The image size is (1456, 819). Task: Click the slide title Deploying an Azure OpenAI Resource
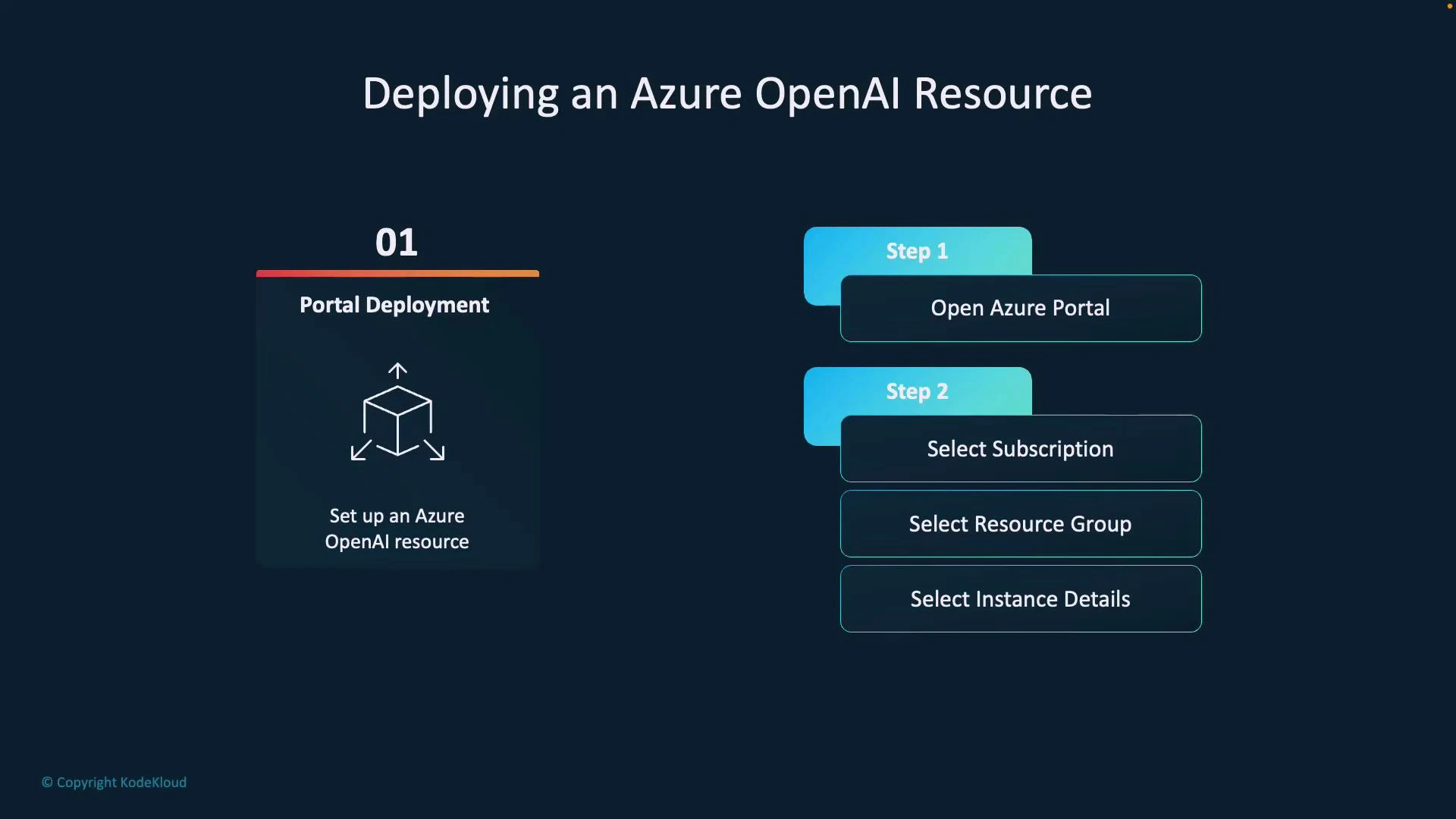pos(726,93)
